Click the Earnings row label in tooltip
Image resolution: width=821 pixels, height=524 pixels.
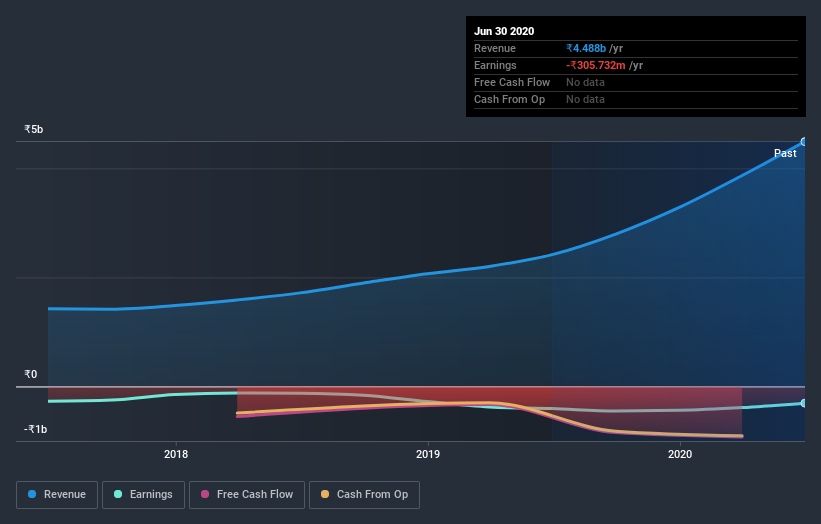(x=495, y=65)
